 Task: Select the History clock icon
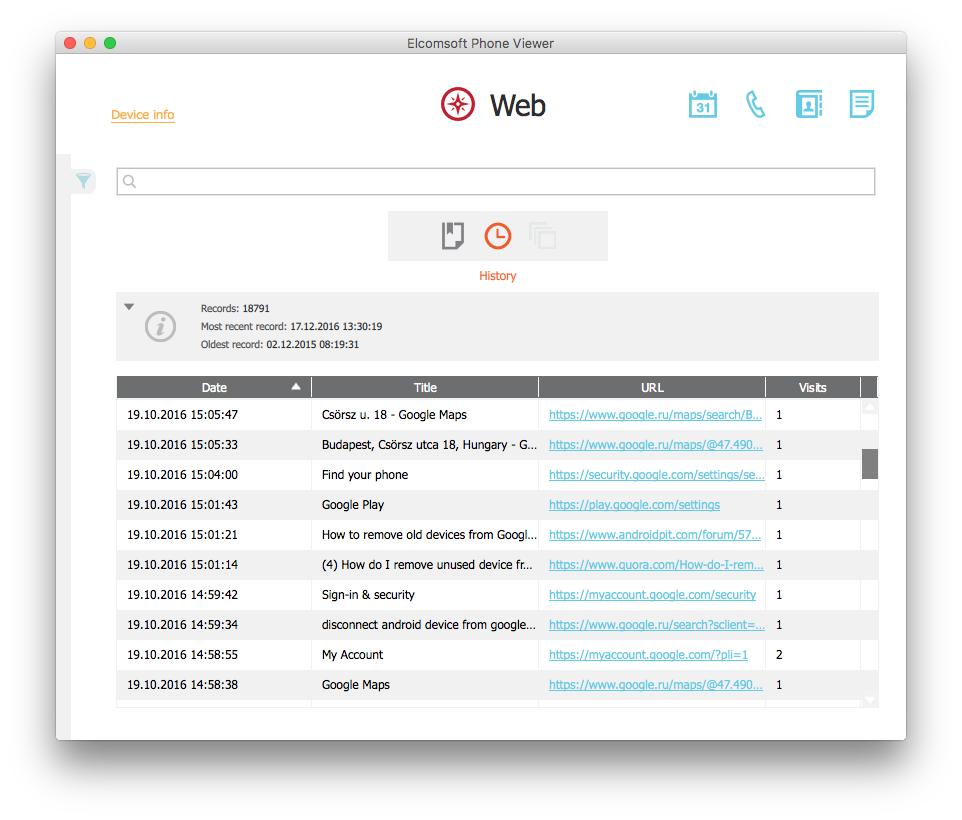tap(498, 236)
